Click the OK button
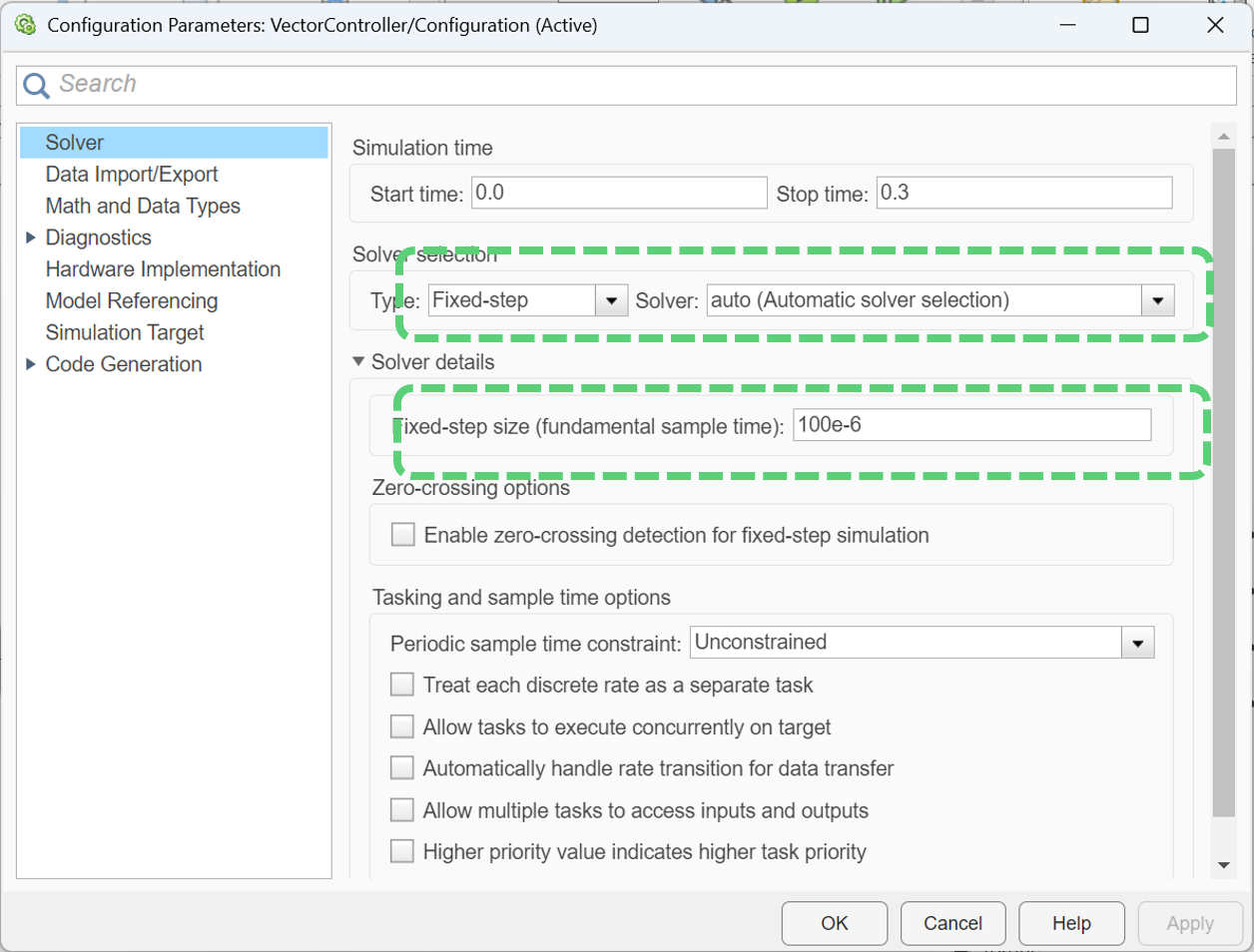Image resolution: width=1254 pixels, height=952 pixels. [x=835, y=923]
